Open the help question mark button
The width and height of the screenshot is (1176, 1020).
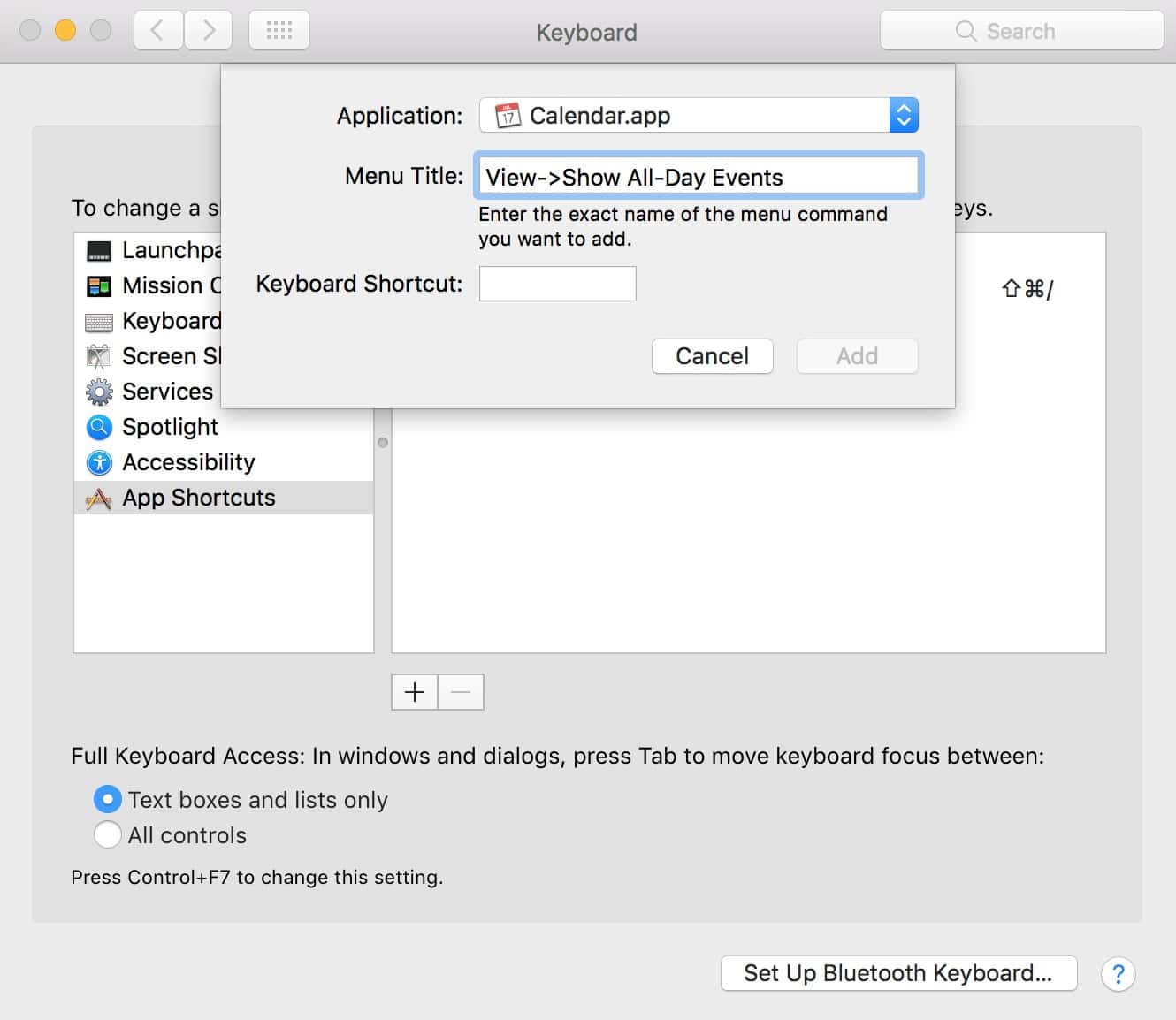1118,973
